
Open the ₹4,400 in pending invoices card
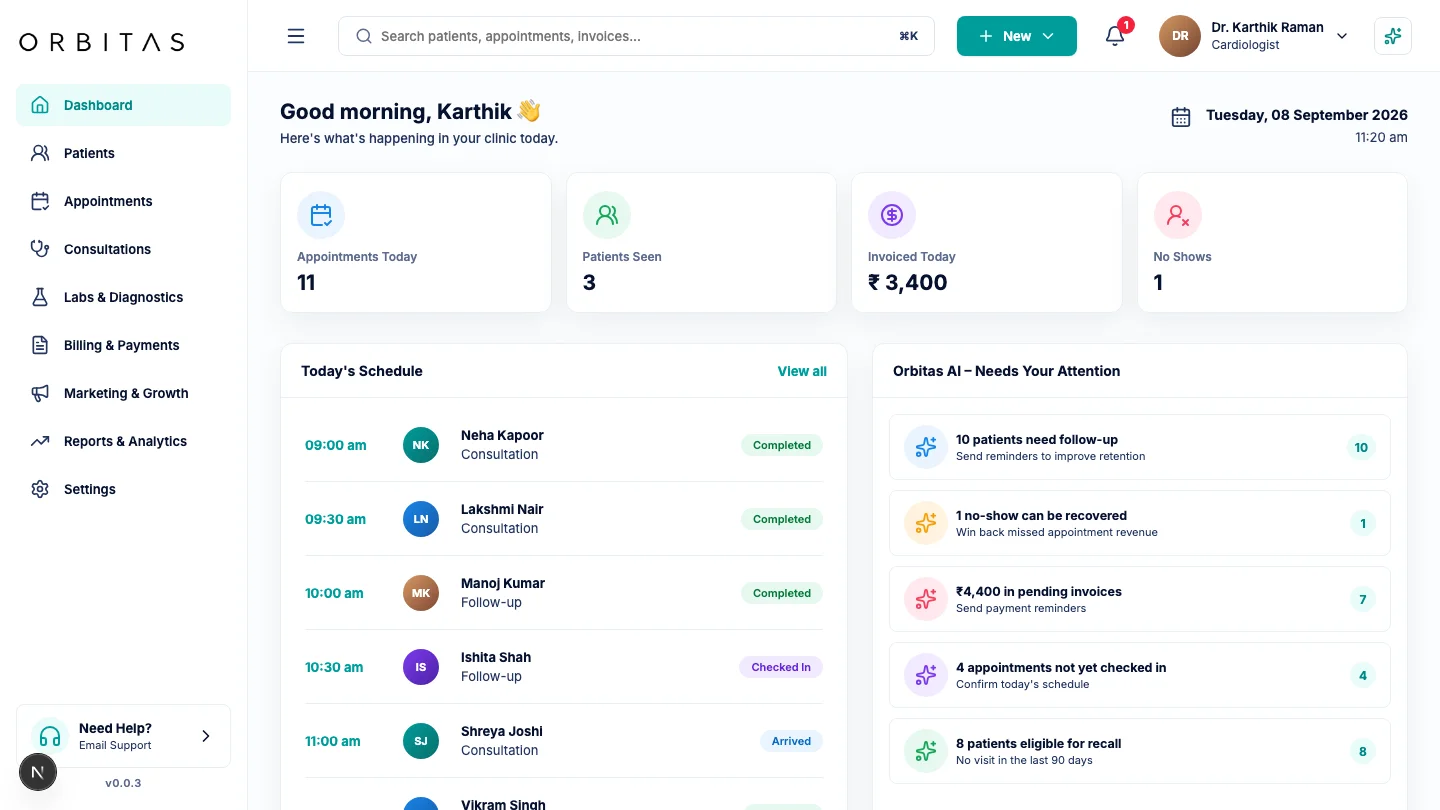(1140, 599)
